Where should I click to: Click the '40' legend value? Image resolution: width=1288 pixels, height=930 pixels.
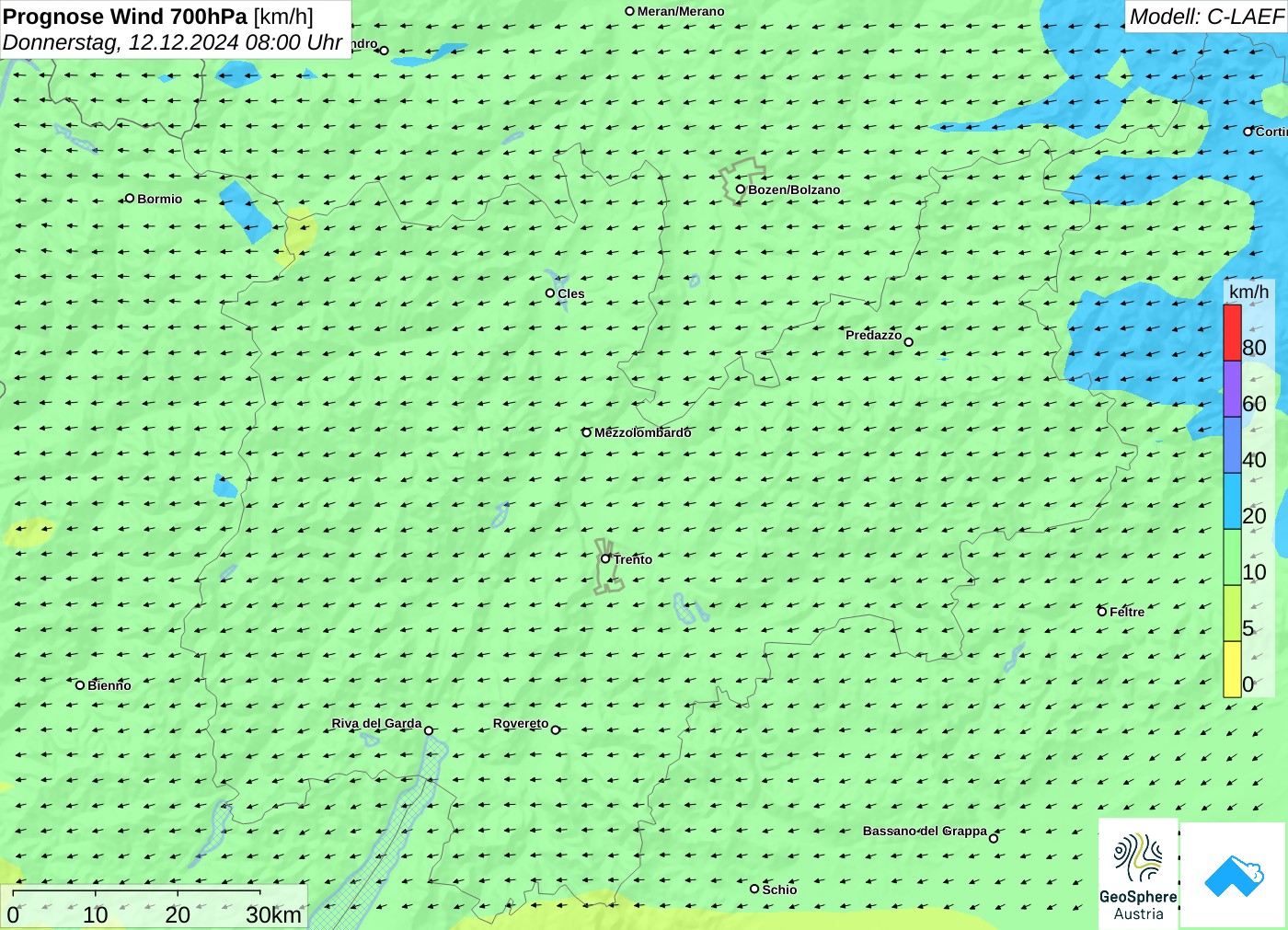[x=1254, y=460]
